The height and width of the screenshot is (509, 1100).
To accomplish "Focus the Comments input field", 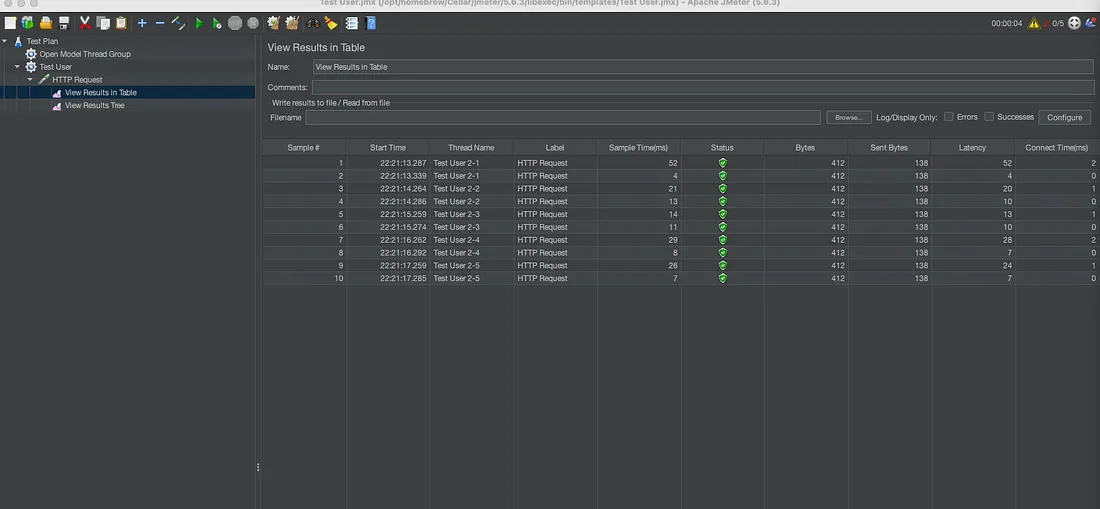I will click(x=702, y=88).
